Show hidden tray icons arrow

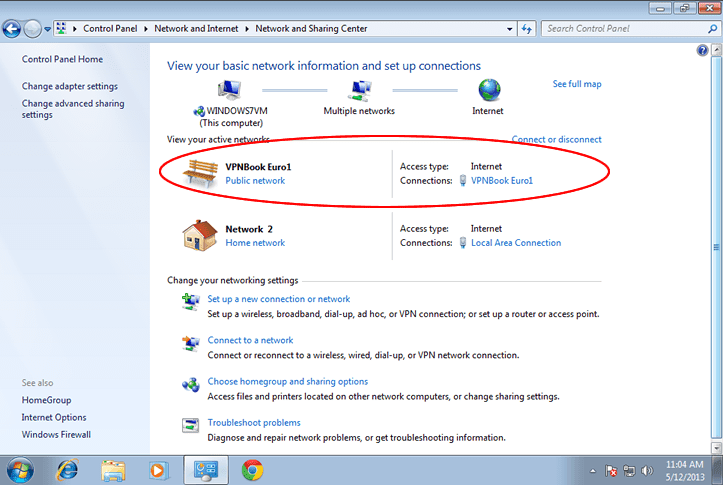point(593,471)
